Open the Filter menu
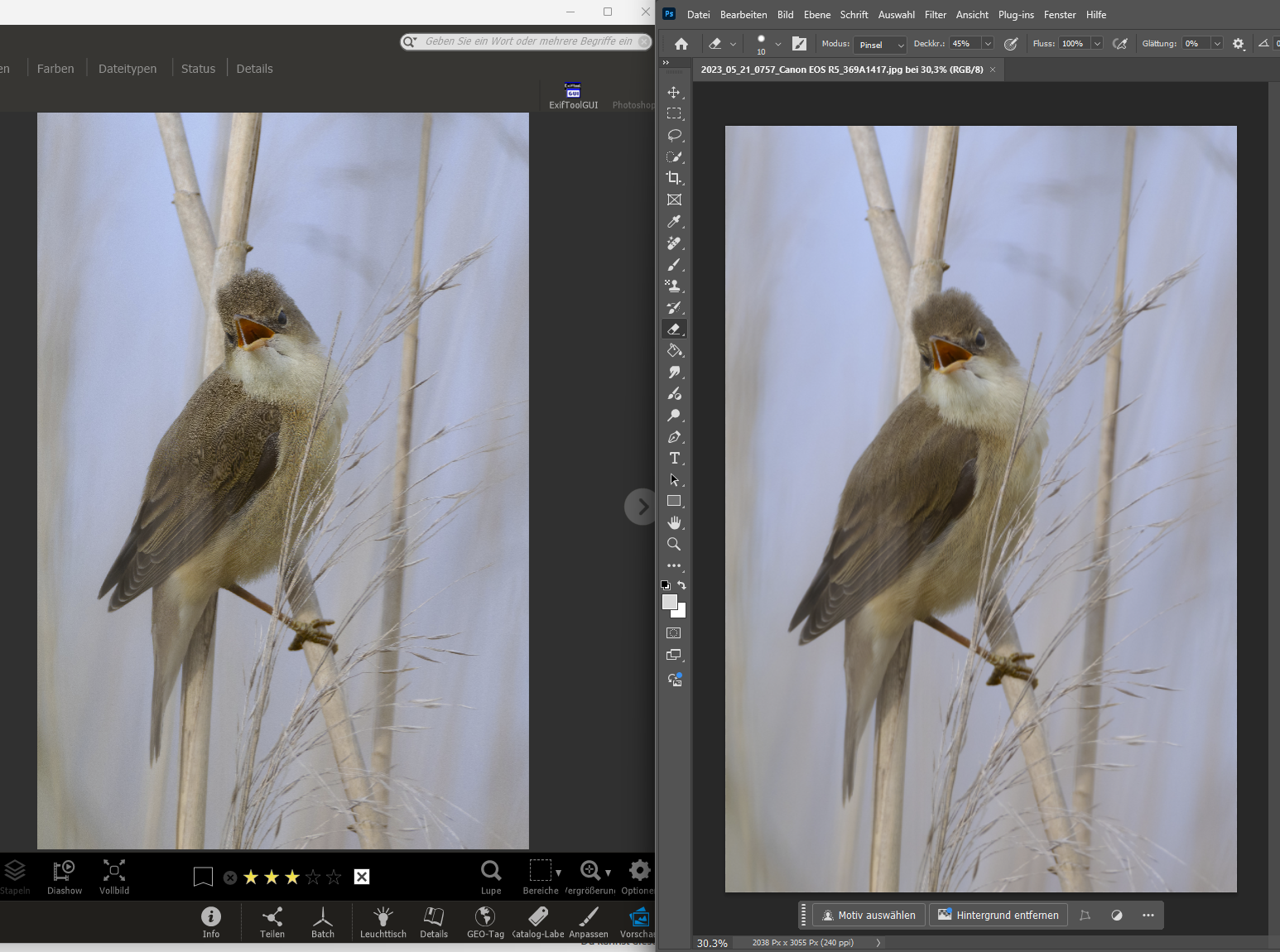 click(x=935, y=15)
